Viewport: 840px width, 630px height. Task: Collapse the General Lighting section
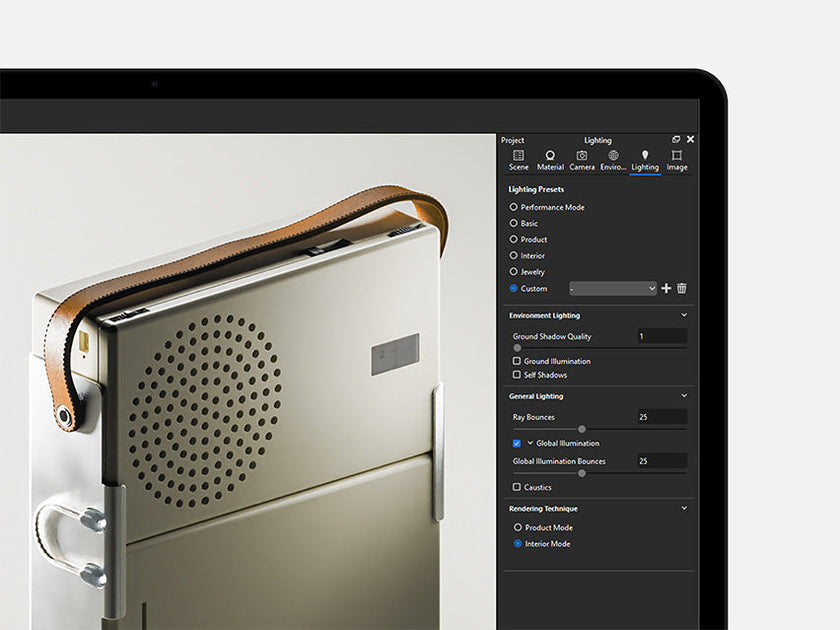(x=684, y=394)
